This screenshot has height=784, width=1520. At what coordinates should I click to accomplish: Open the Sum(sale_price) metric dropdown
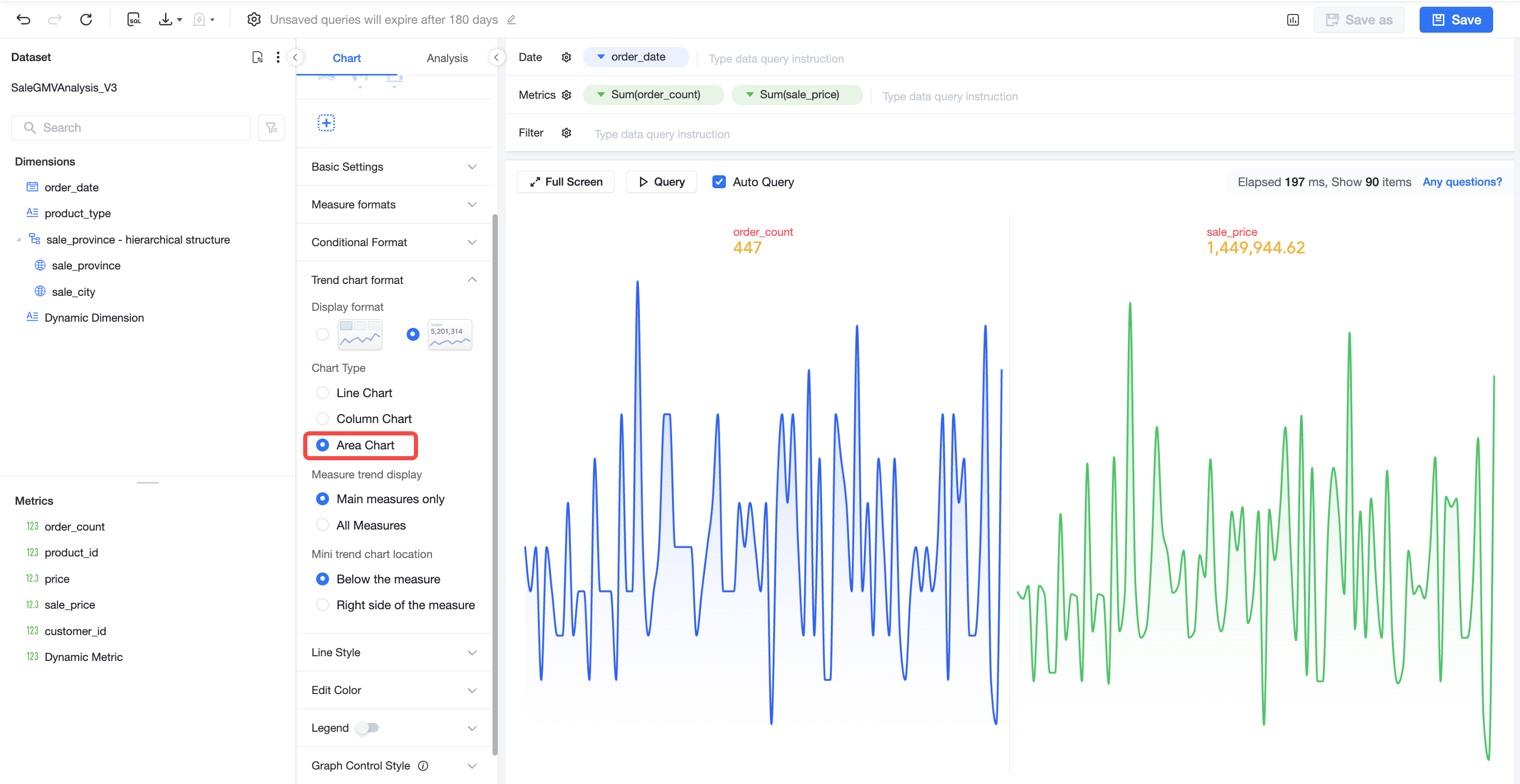coord(797,95)
